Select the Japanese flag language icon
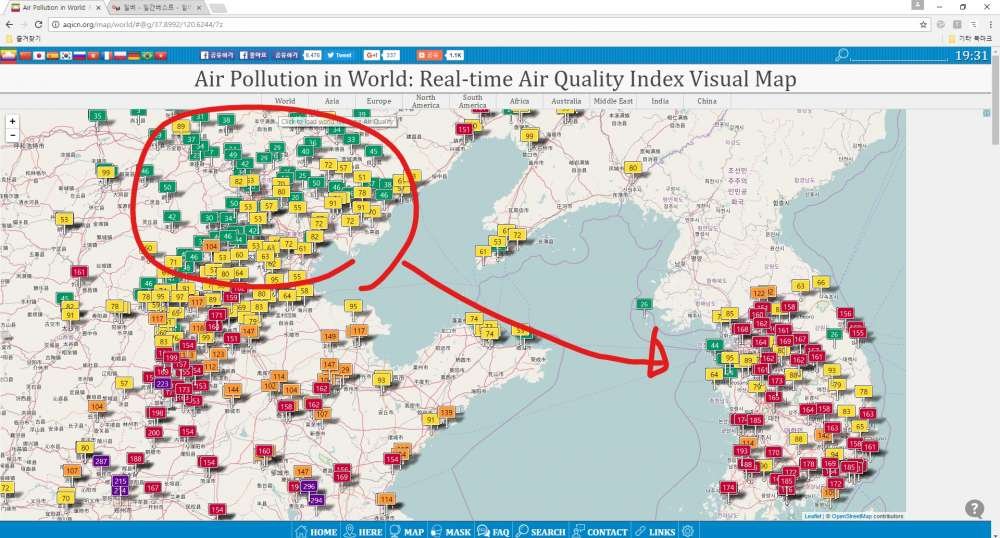The height and width of the screenshot is (538, 1000). 39,55
